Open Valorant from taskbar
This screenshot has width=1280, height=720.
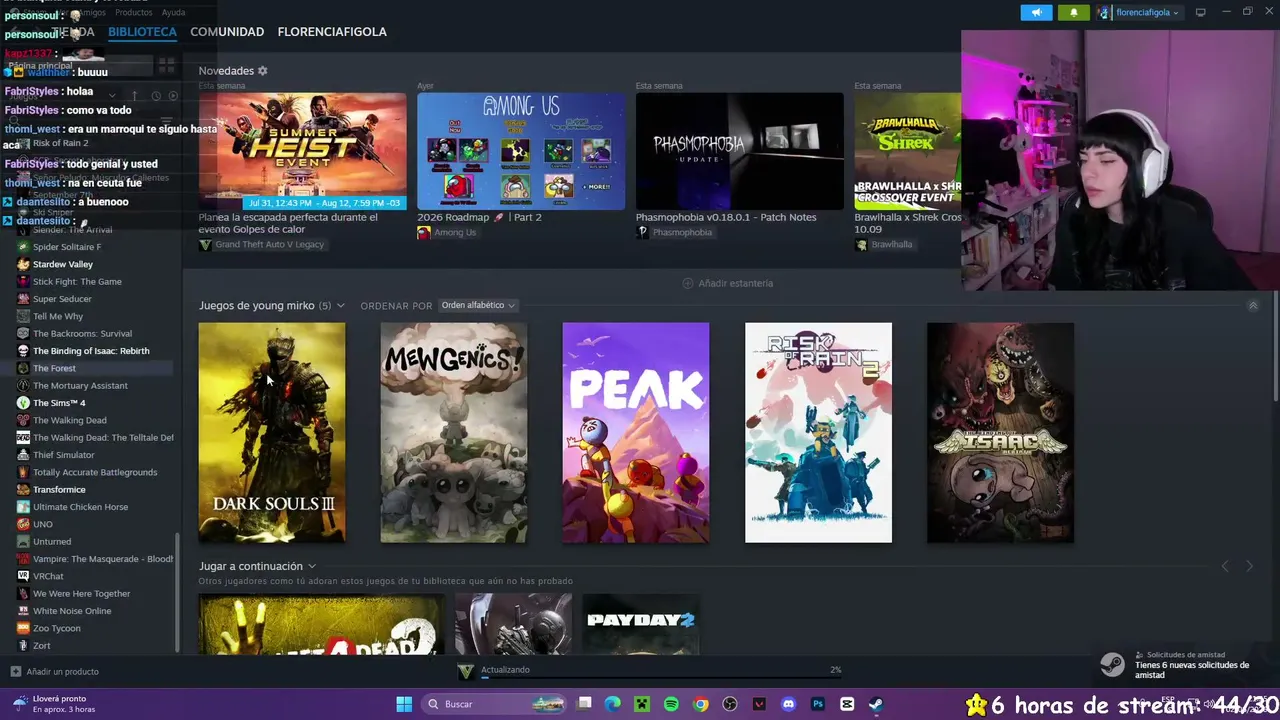759,704
